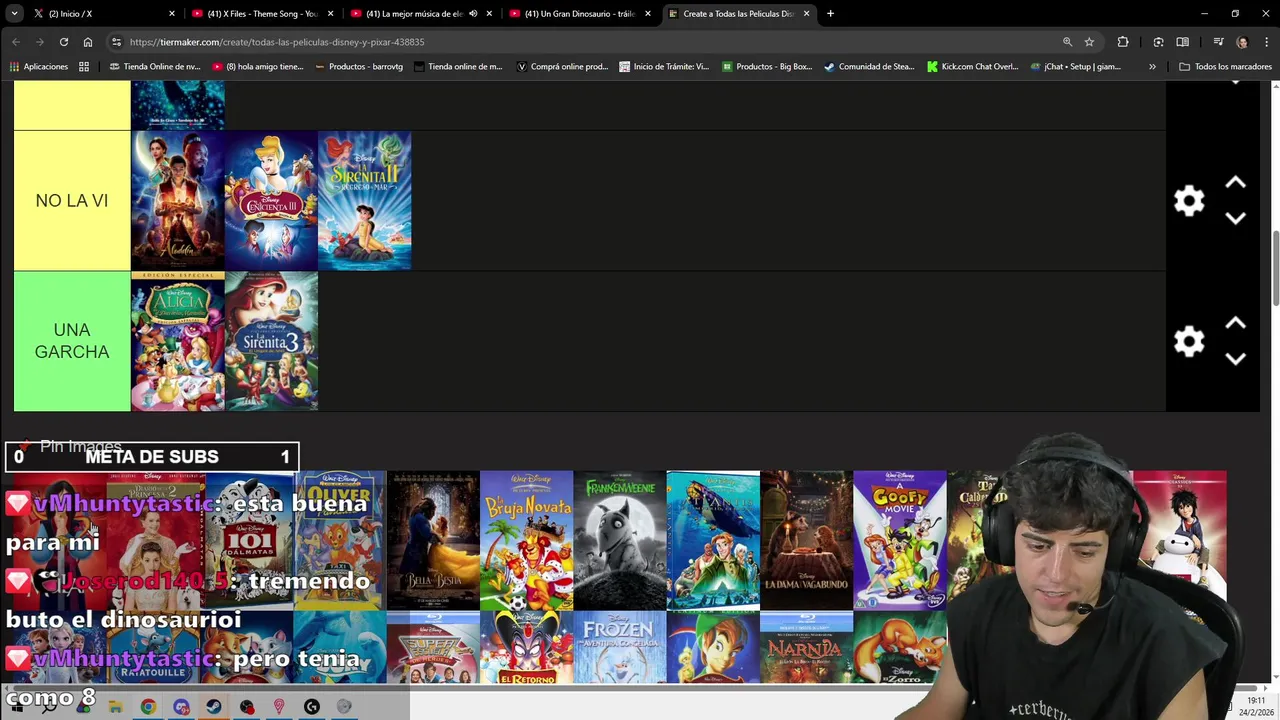Screen dimensions: 1280x720
Task: Move NO LA VI tier up
Action: (1235, 183)
